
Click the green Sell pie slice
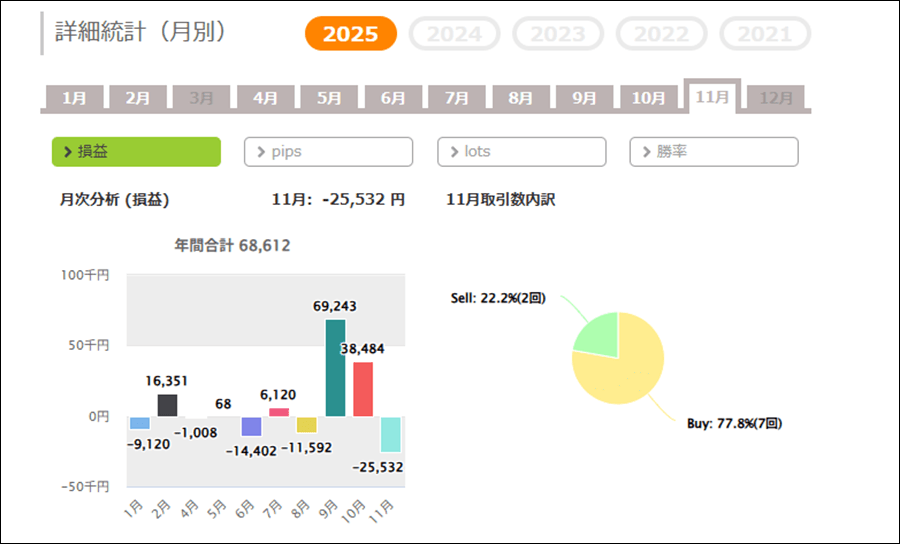pos(597,333)
